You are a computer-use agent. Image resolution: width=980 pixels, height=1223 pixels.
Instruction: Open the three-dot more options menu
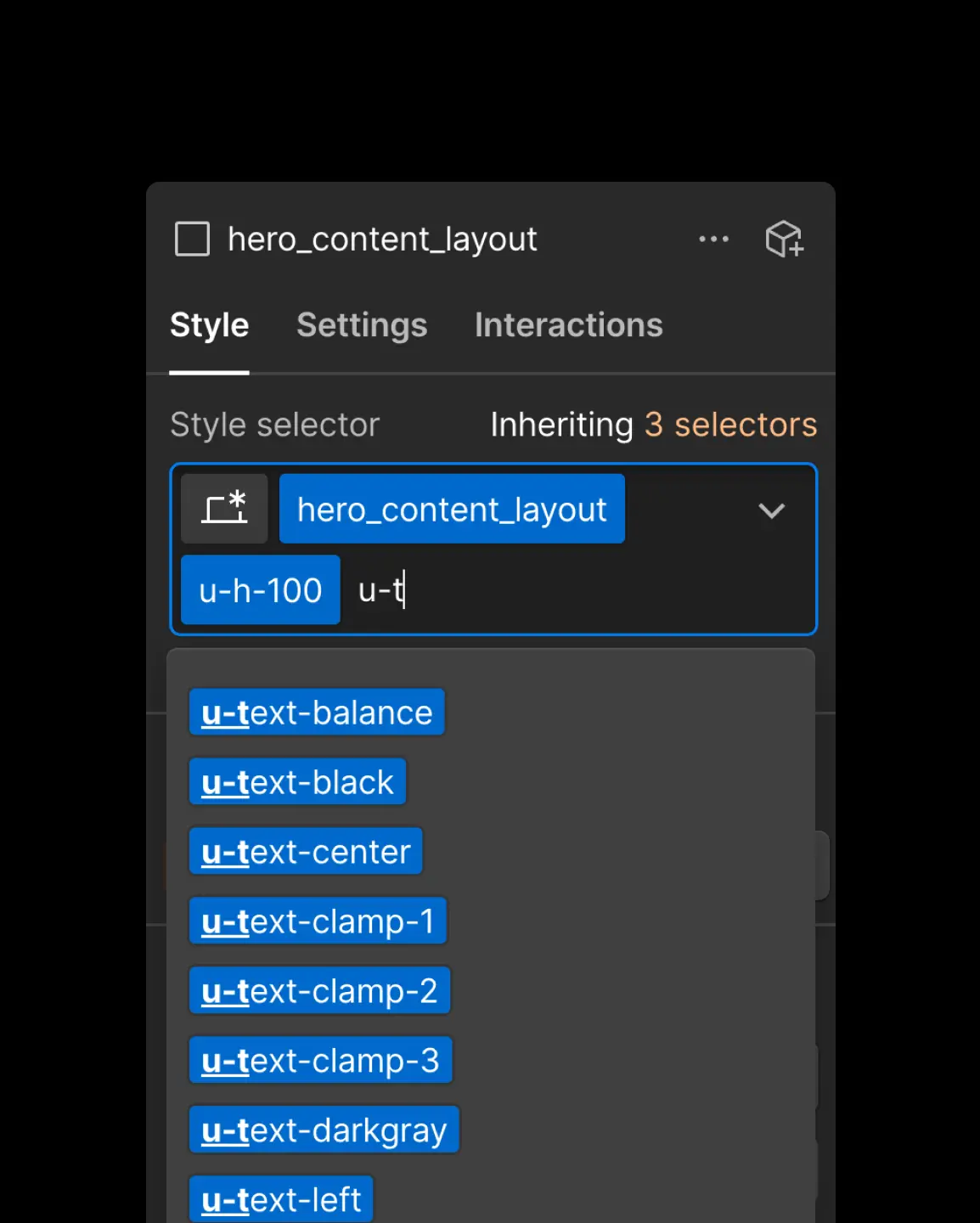click(x=713, y=239)
